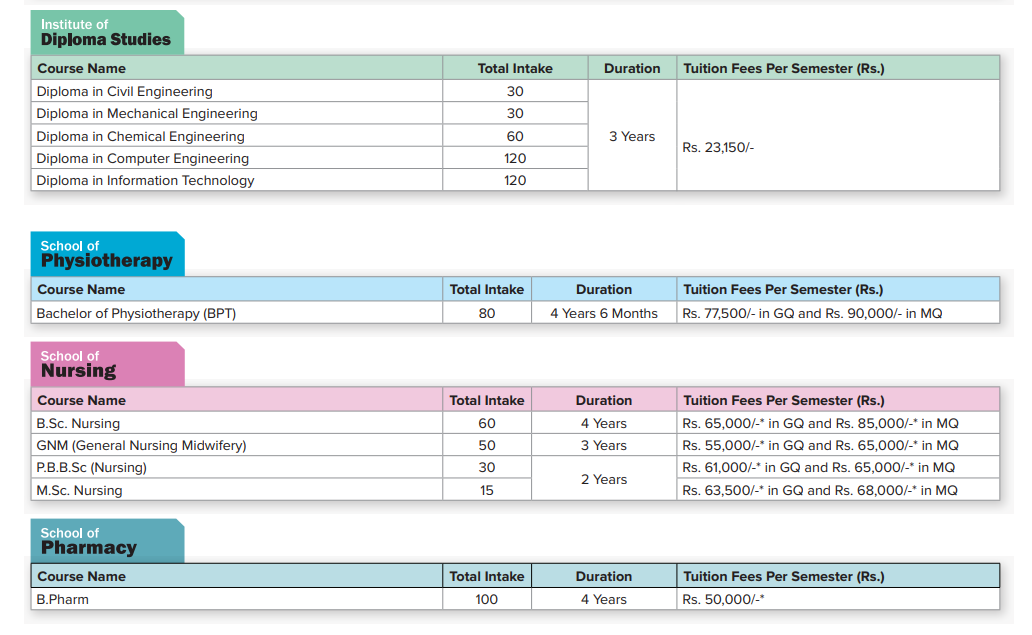Click M.Sc. Nursing fee 'Rs. 63,500/-*'

(723, 490)
